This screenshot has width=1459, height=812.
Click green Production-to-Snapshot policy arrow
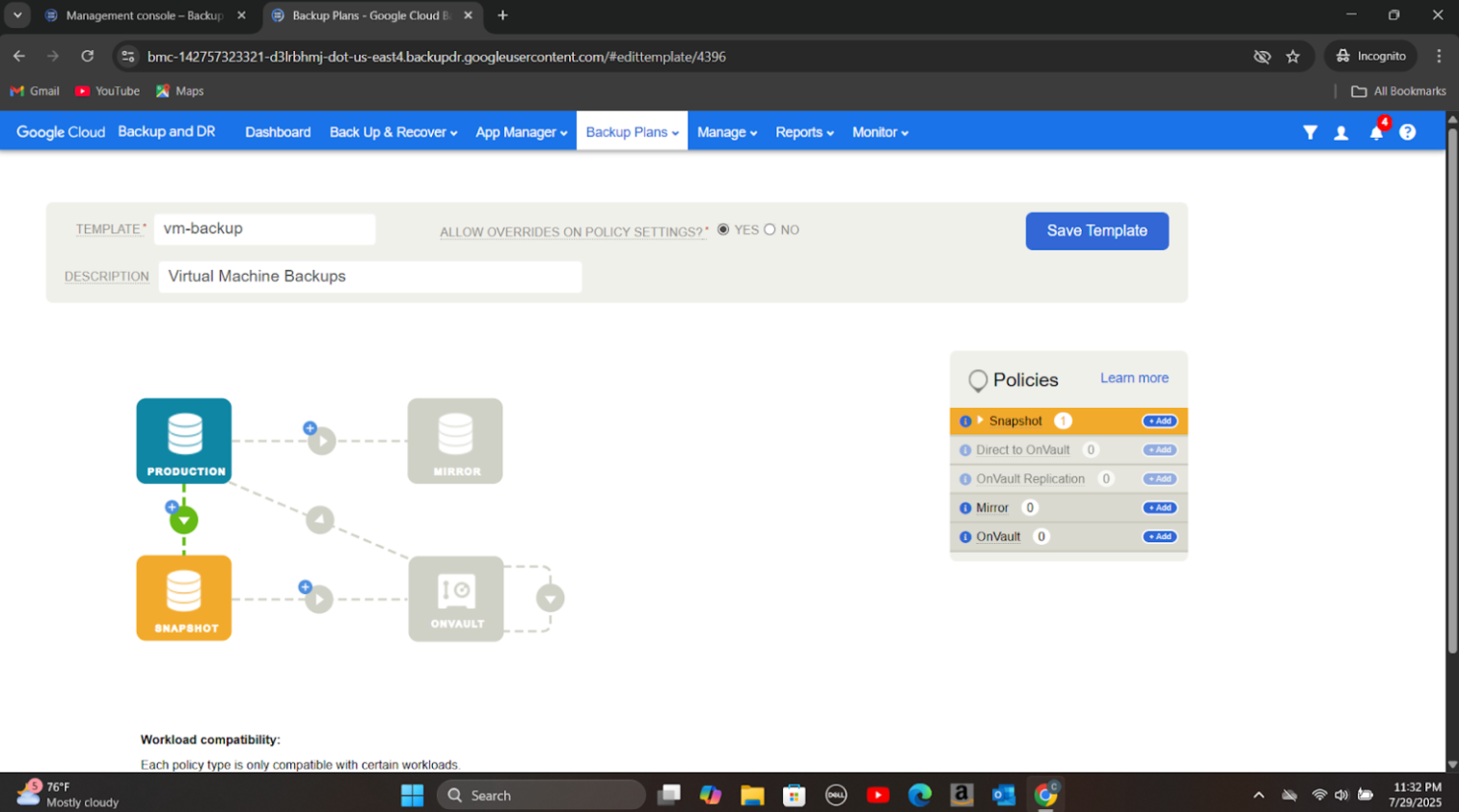click(x=183, y=521)
